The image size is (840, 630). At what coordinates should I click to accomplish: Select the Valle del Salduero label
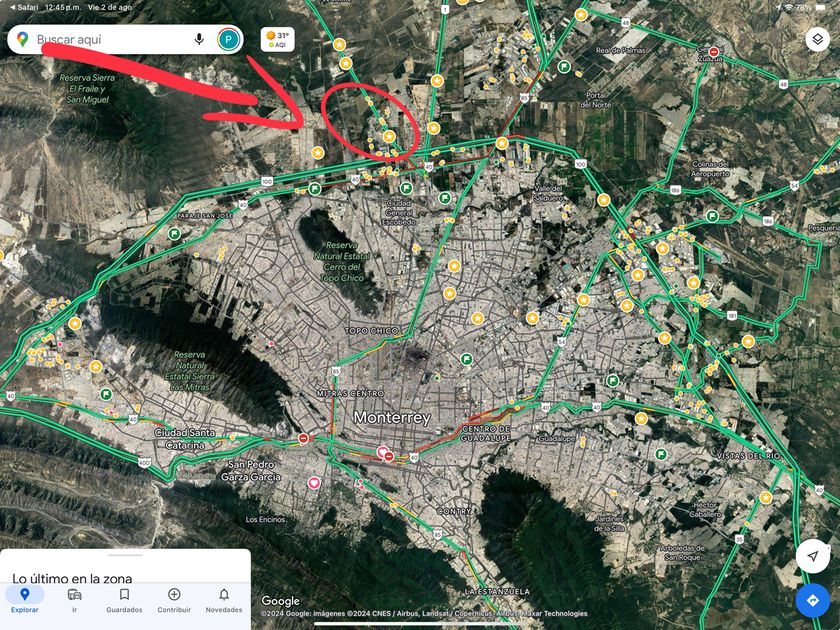(x=548, y=193)
